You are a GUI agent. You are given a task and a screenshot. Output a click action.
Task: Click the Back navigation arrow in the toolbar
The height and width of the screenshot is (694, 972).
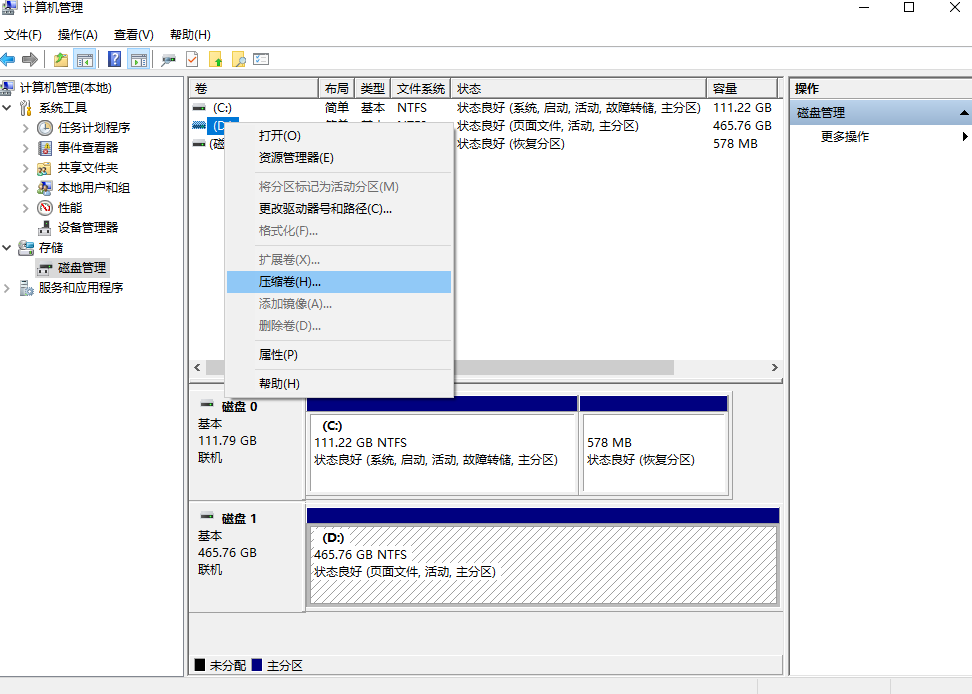pyautogui.click(x=8, y=59)
